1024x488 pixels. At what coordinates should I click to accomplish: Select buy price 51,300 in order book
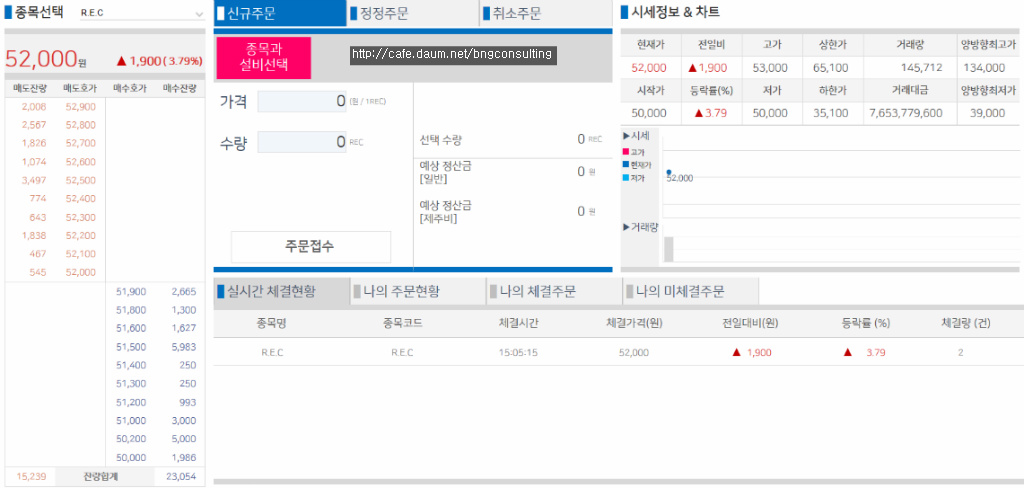[x=131, y=383]
